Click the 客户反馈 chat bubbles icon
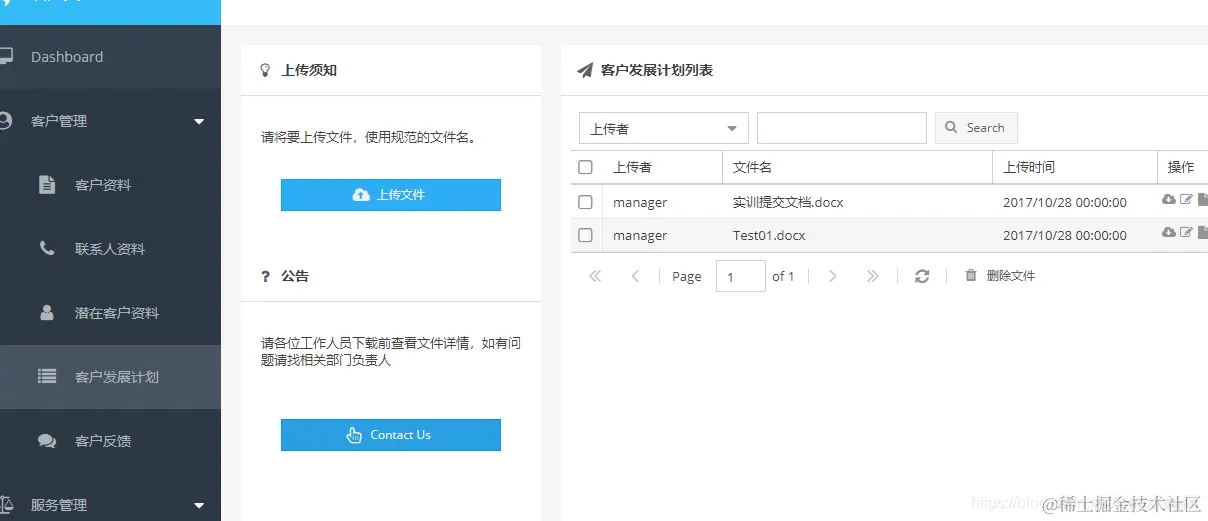 tap(47, 440)
